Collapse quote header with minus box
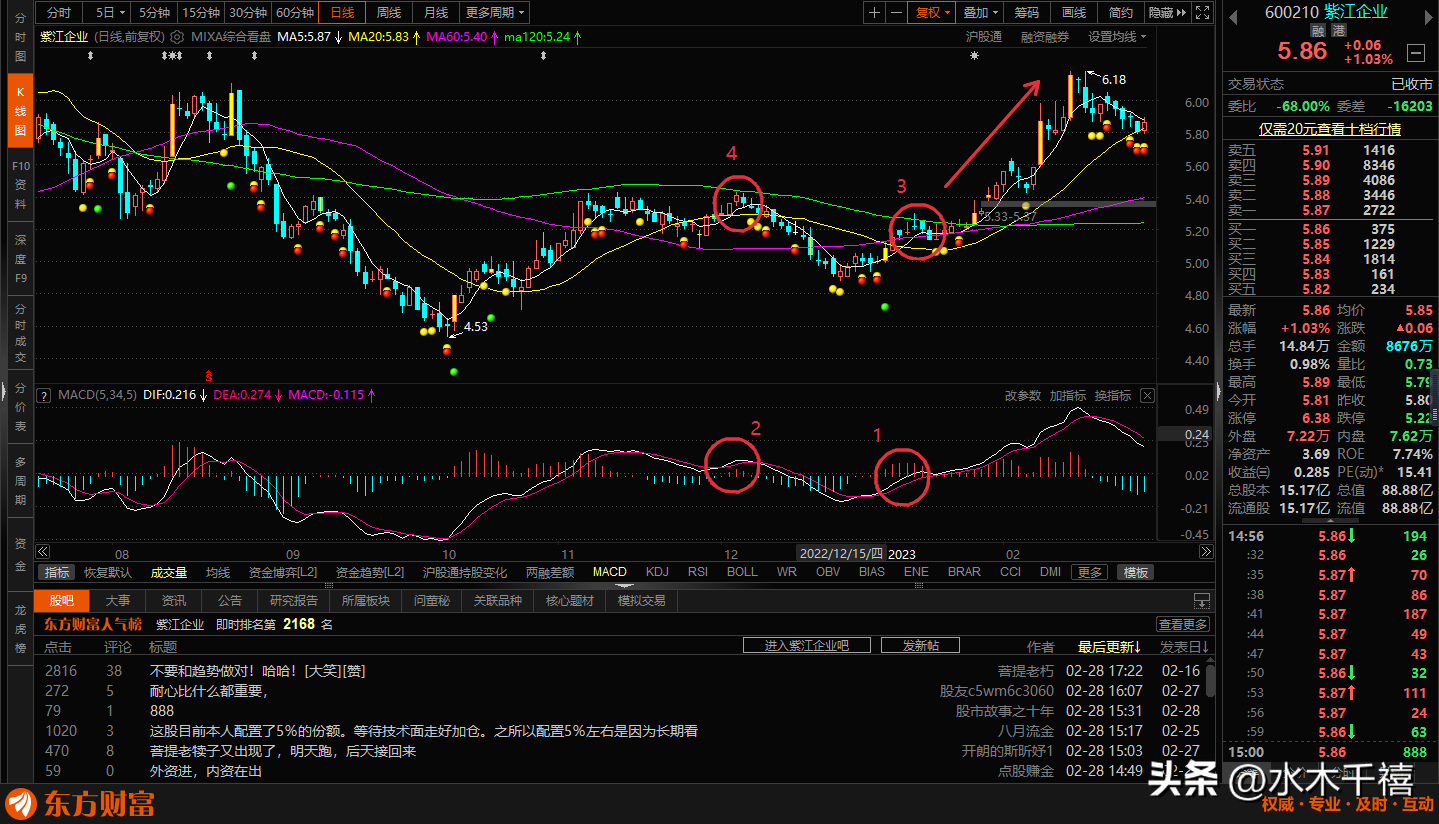This screenshot has width=1439, height=824. coord(1415,52)
